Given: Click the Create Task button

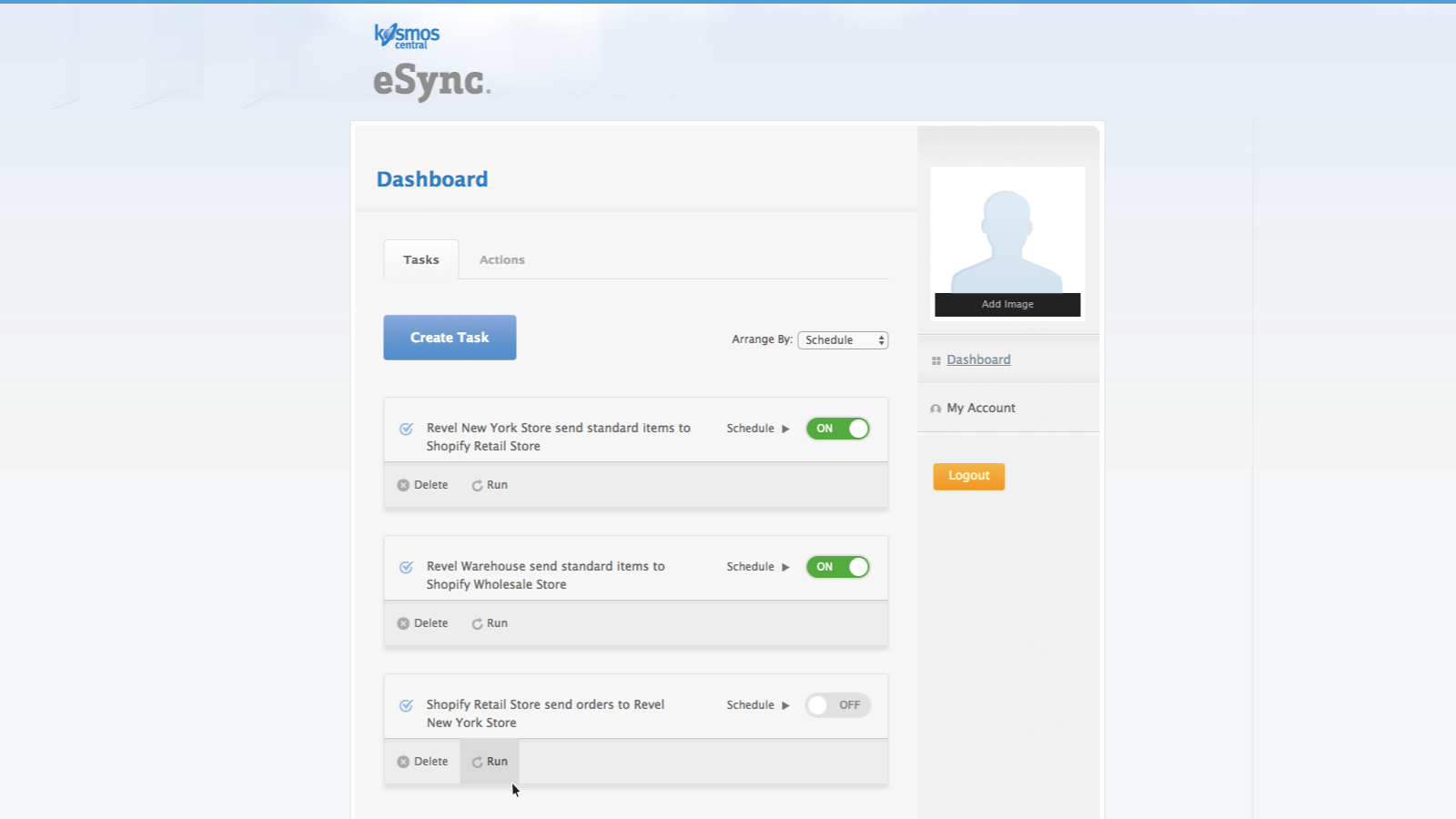Looking at the screenshot, I should pos(449,337).
